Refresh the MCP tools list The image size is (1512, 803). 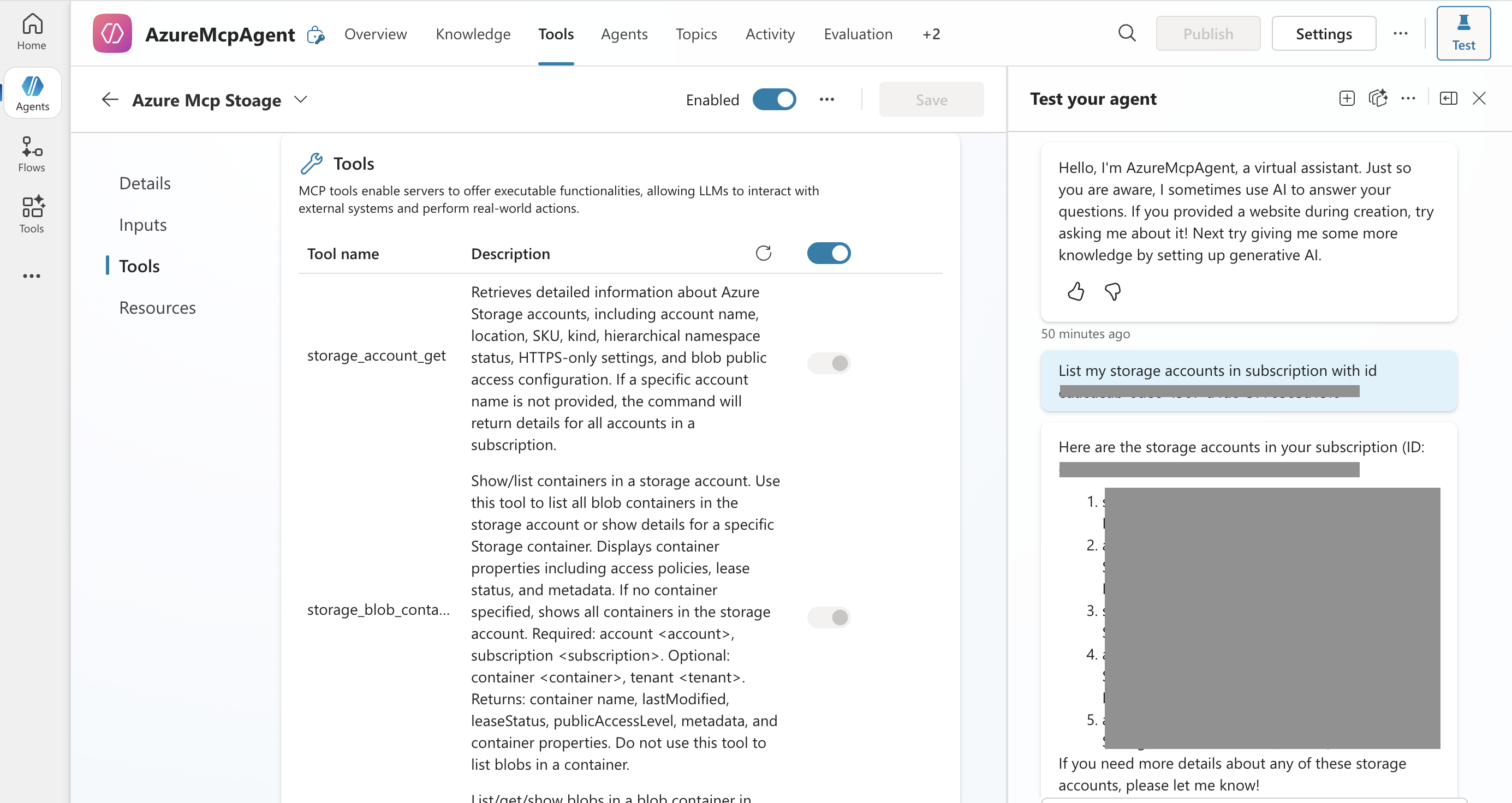tap(764, 253)
